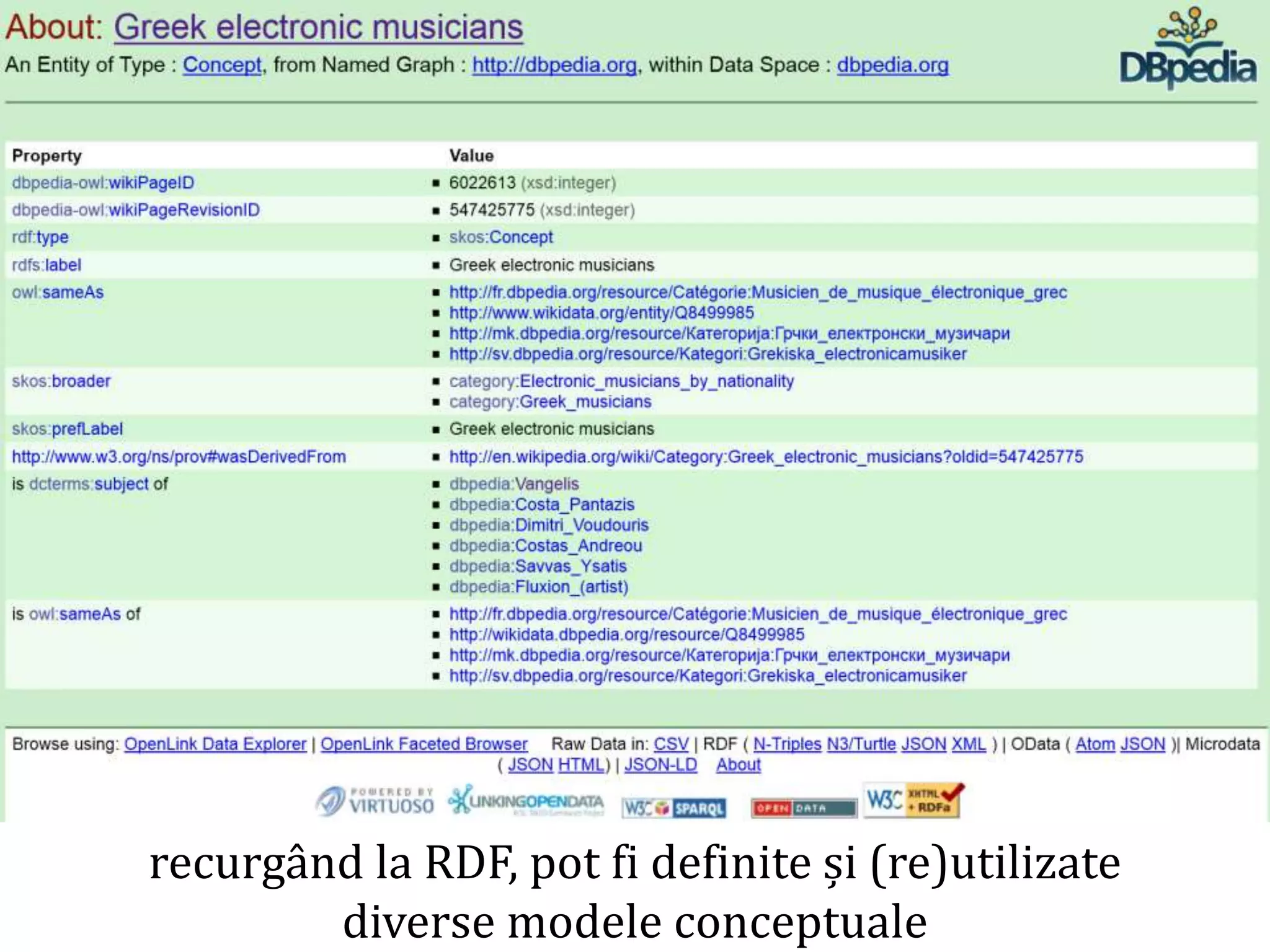The width and height of the screenshot is (1270, 952).
Task: Click the Value column header
Action: 471,156
